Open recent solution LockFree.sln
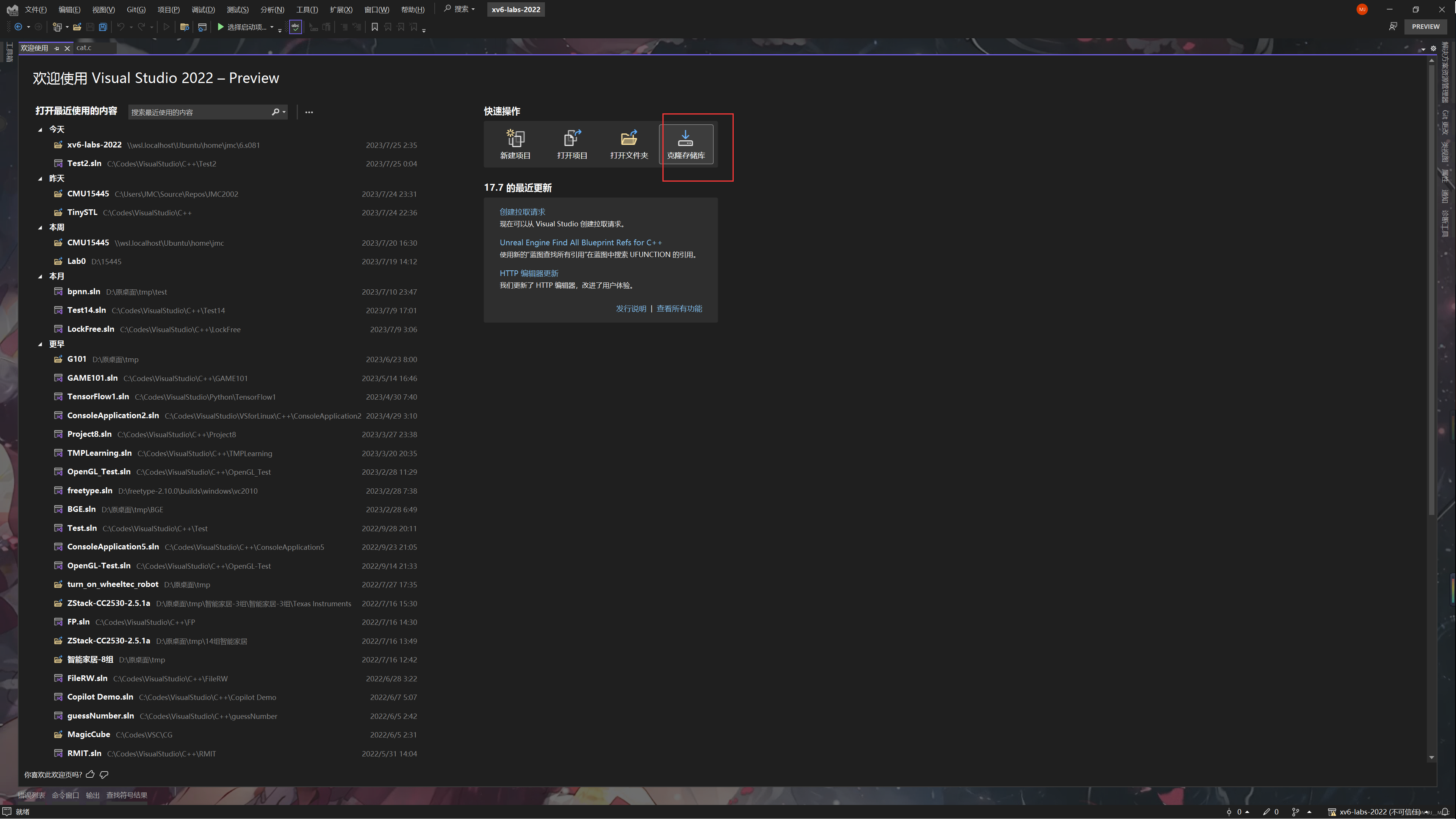The height and width of the screenshot is (819, 1456). (x=235, y=329)
